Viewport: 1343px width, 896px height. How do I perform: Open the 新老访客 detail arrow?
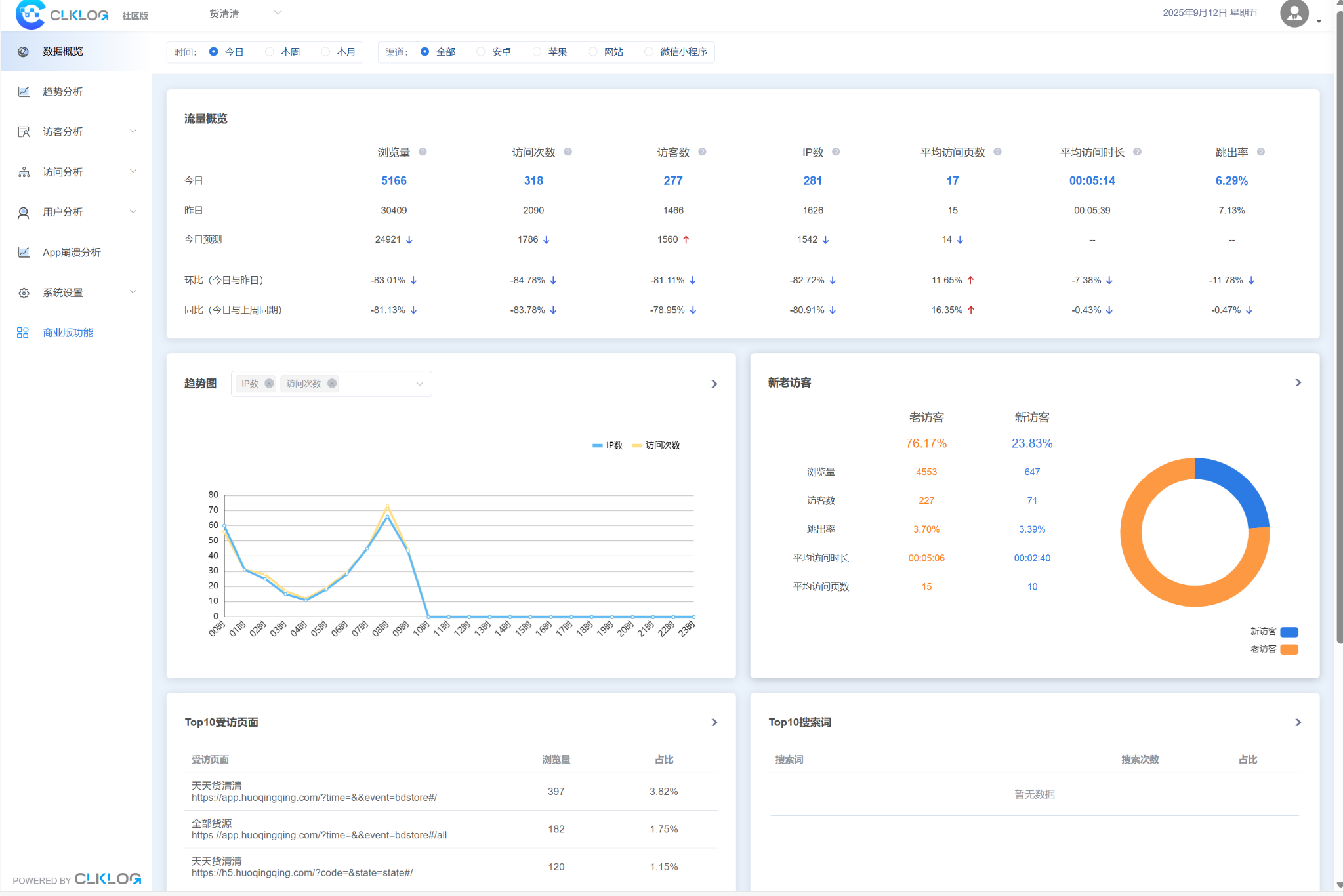[x=1298, y=383]
